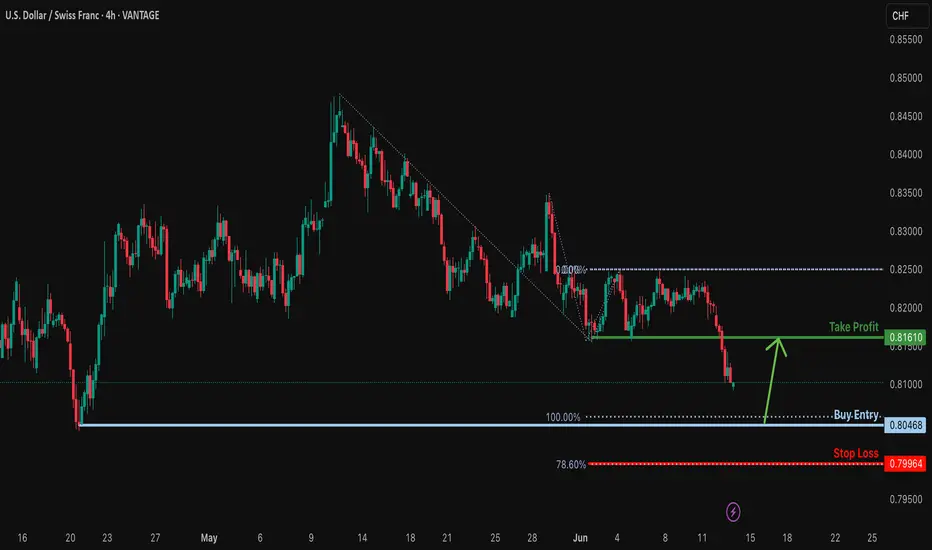
Task: Click the 0.84000 price axis label
Action: tap(906, 155)
